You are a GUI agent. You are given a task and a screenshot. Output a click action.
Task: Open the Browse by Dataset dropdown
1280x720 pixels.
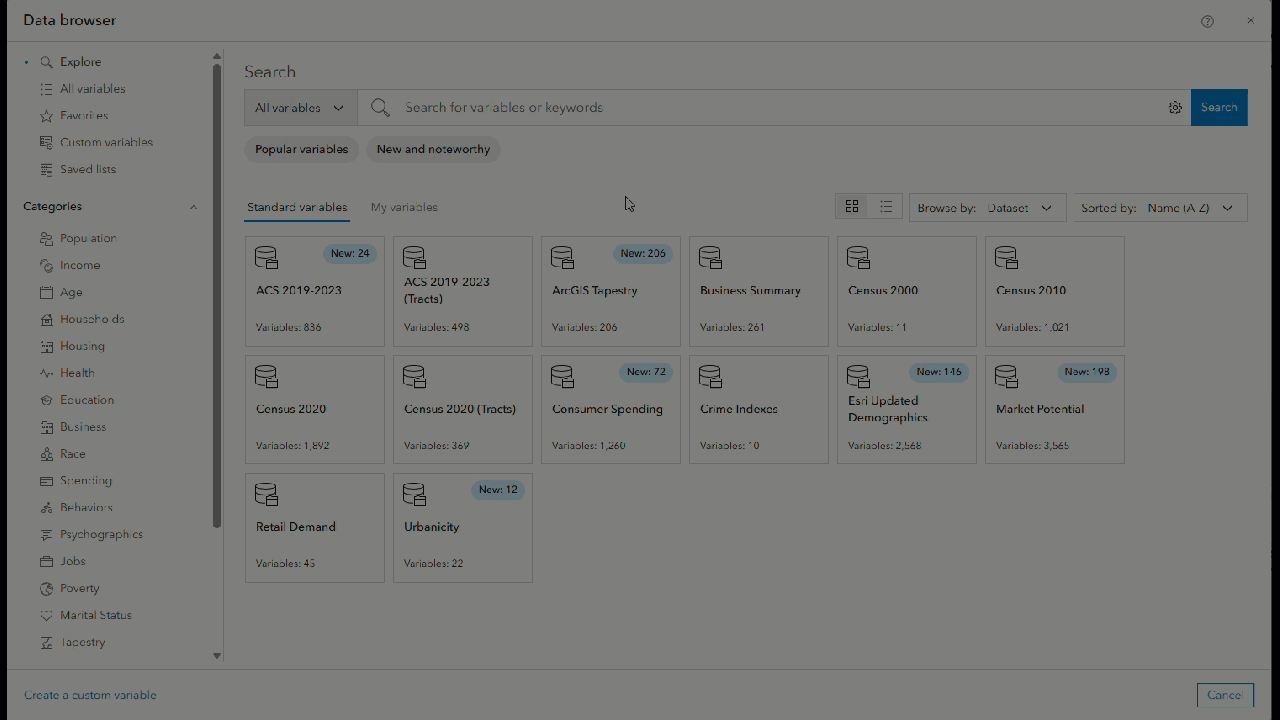pos(987,208)
